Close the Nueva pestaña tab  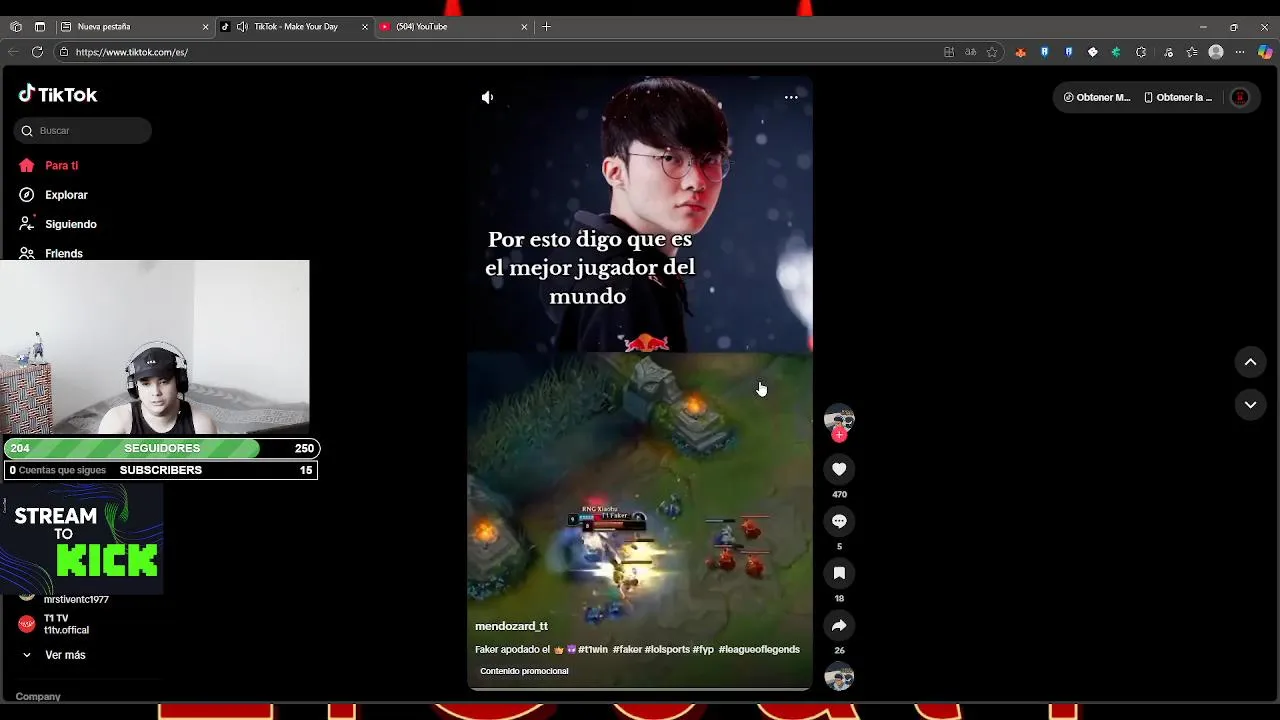205,27
